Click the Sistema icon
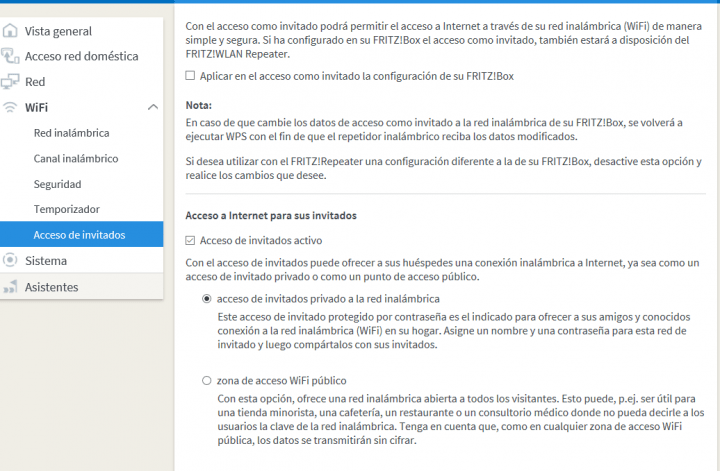Image resolution: width=720 pixels, height=471 pixels. click(10, 260)
